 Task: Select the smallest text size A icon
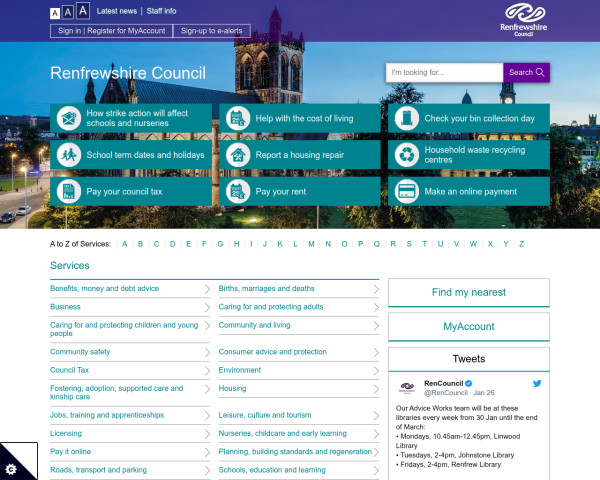55,14
